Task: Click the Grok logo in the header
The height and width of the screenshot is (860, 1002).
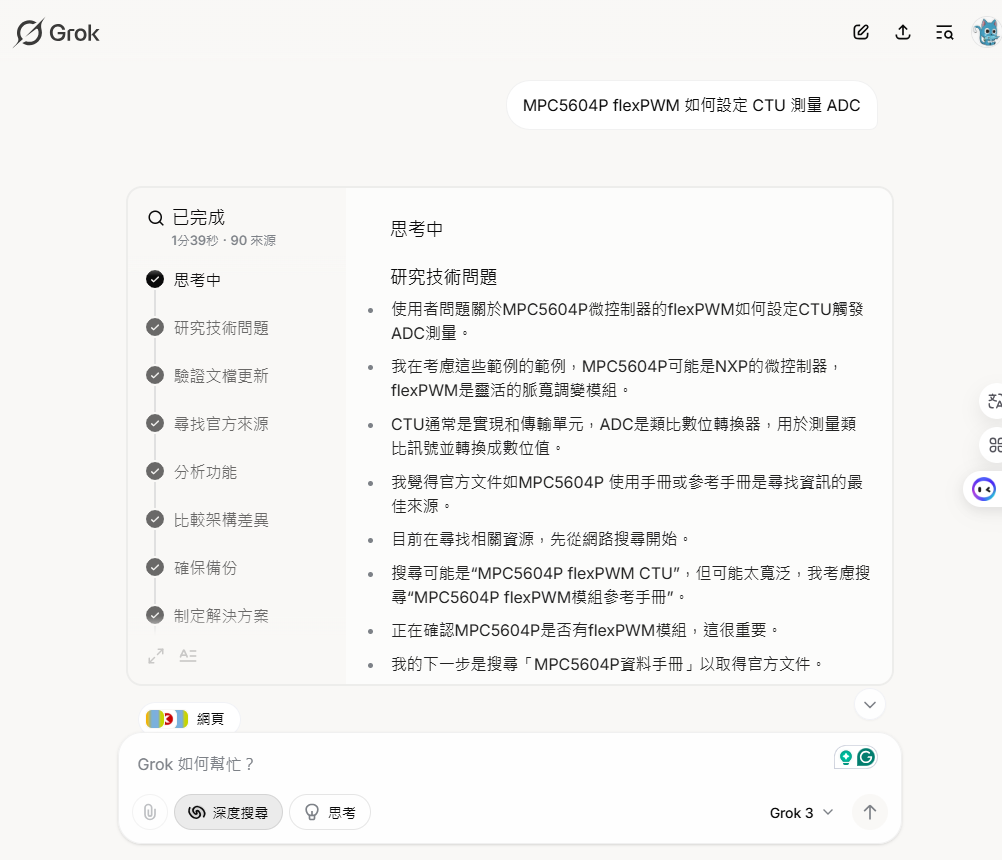Action: click(x=57, y=33)
